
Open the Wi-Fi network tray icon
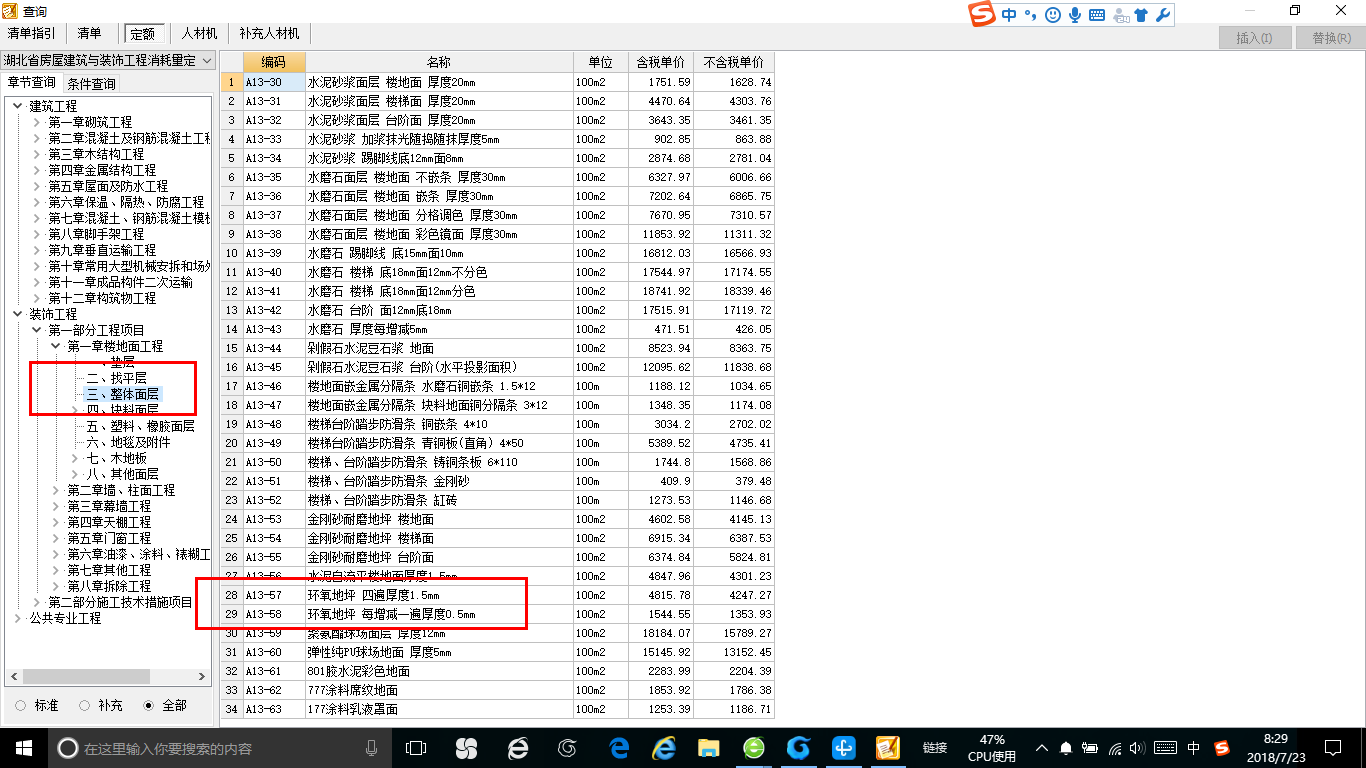coord(1115,748)
